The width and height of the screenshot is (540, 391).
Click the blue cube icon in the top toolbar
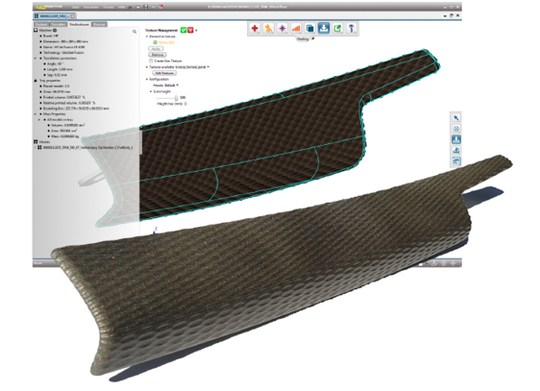point(310,28)
